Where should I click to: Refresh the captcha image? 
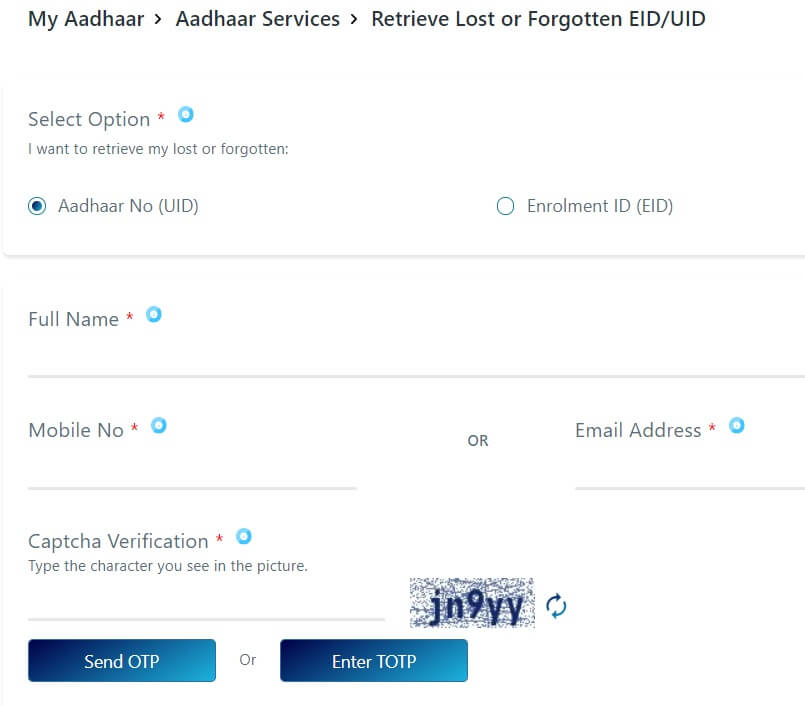point(556,606)
